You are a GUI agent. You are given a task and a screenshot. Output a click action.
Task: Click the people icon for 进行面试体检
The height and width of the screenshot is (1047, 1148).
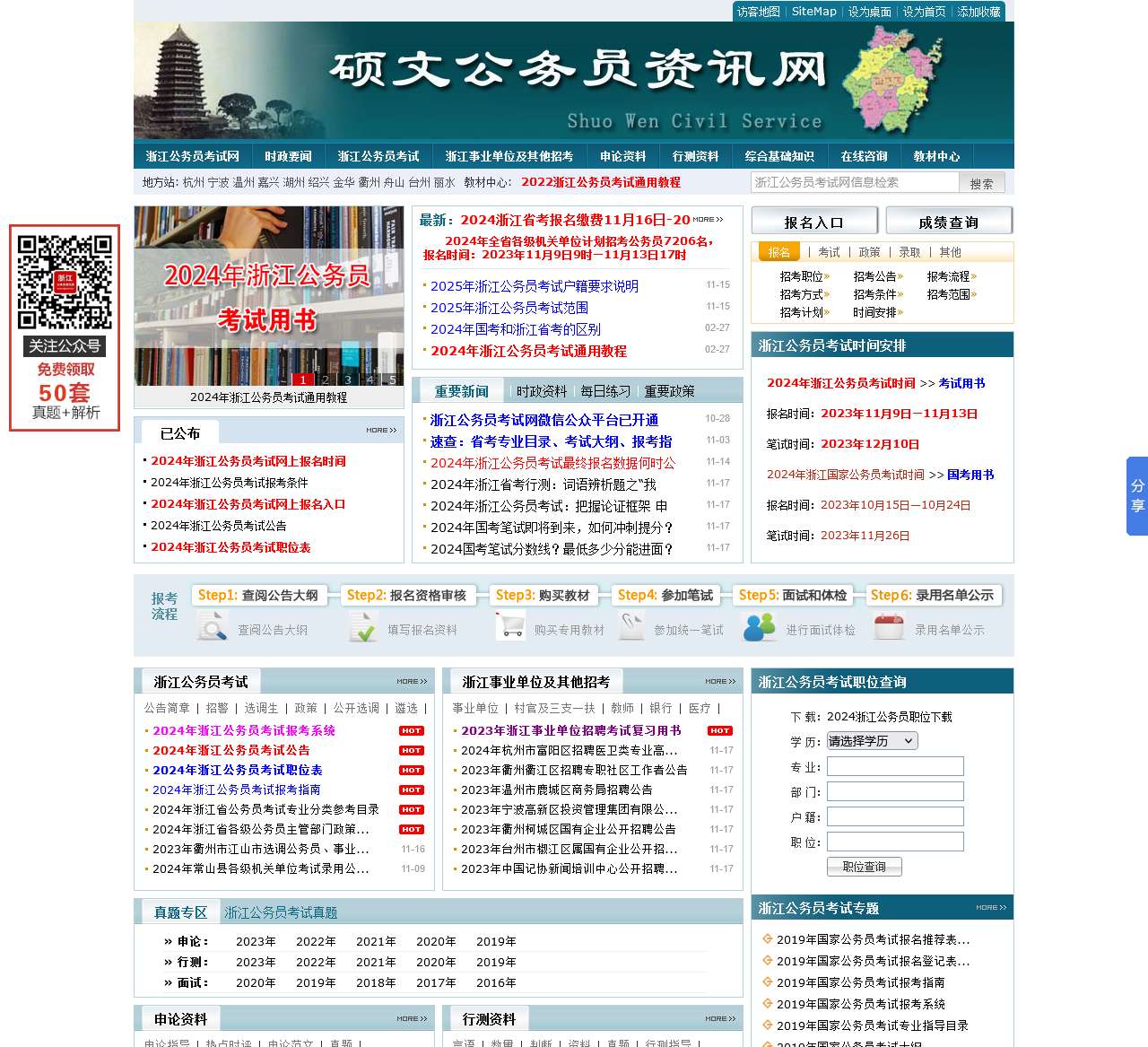click(x=759, y=626)
